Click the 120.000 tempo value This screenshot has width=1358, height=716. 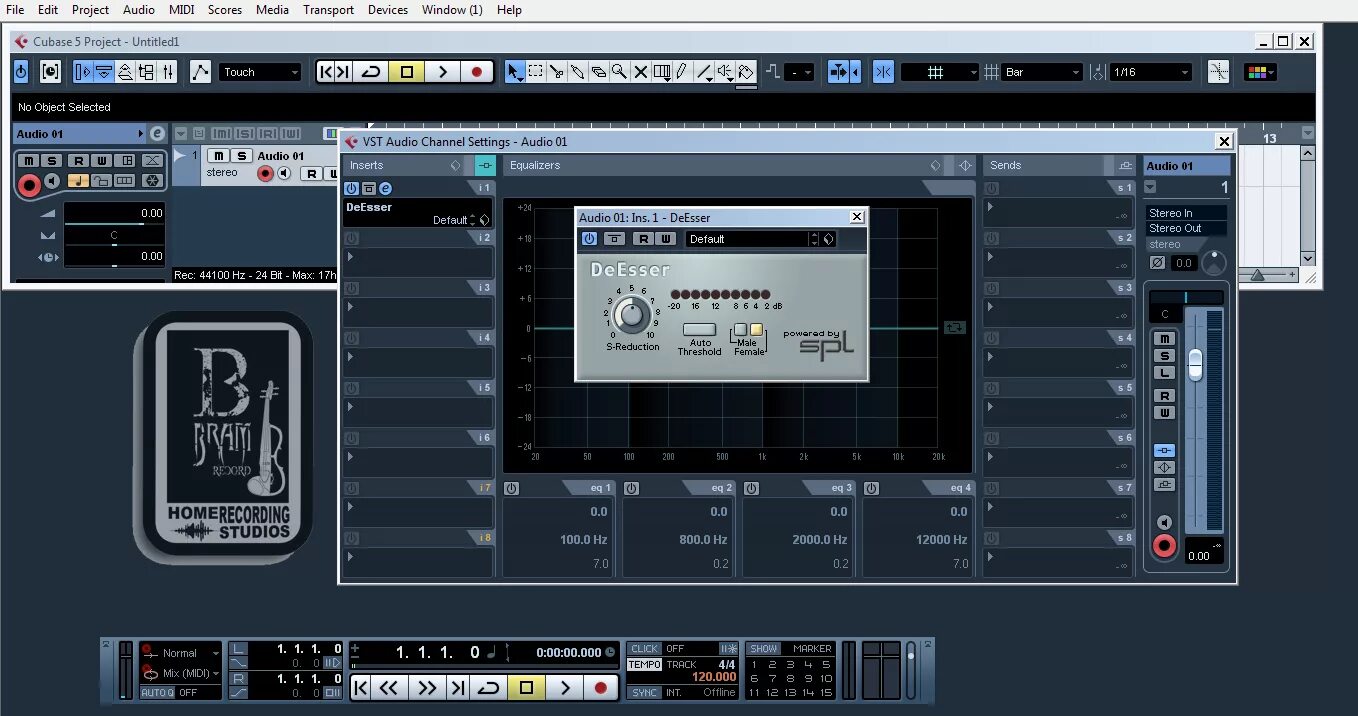(x=714, y=677)
